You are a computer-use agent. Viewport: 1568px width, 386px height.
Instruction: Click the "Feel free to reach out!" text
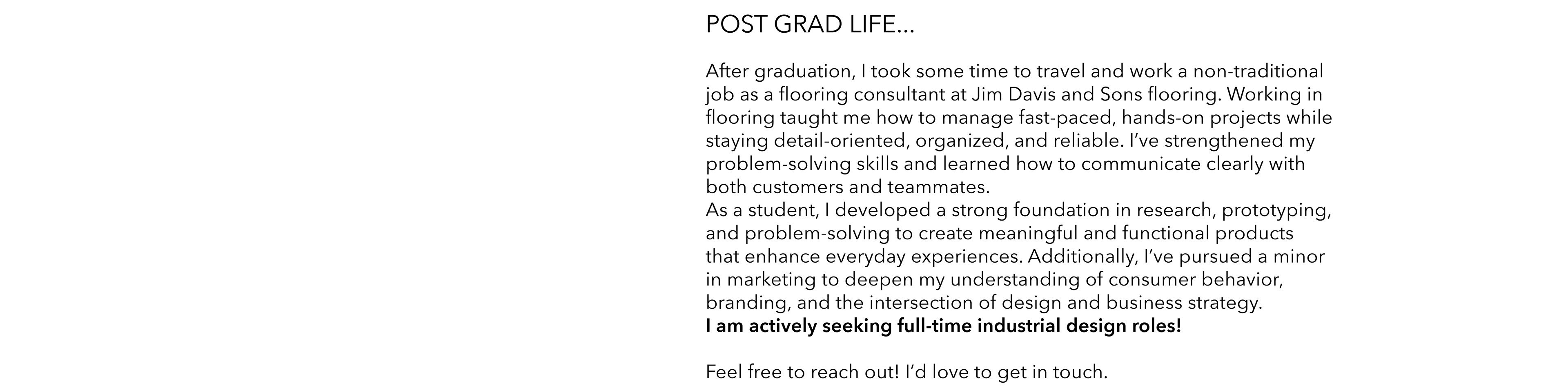click(802, 372)
